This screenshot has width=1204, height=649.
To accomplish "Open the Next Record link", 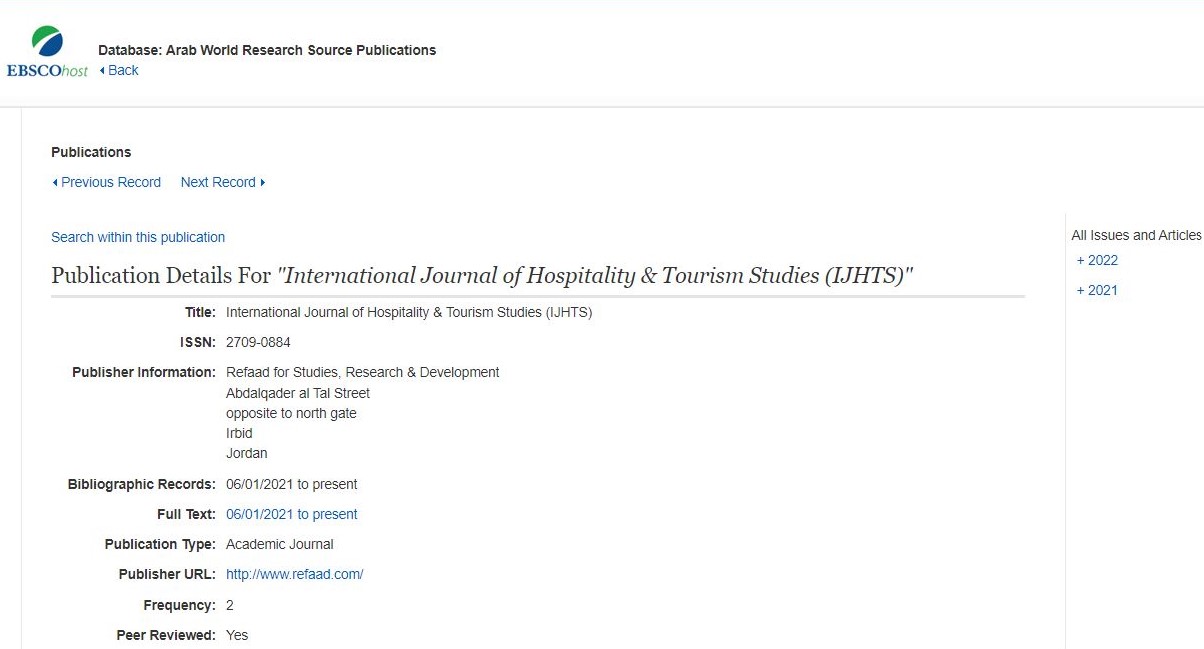I will tap(218, 182).
